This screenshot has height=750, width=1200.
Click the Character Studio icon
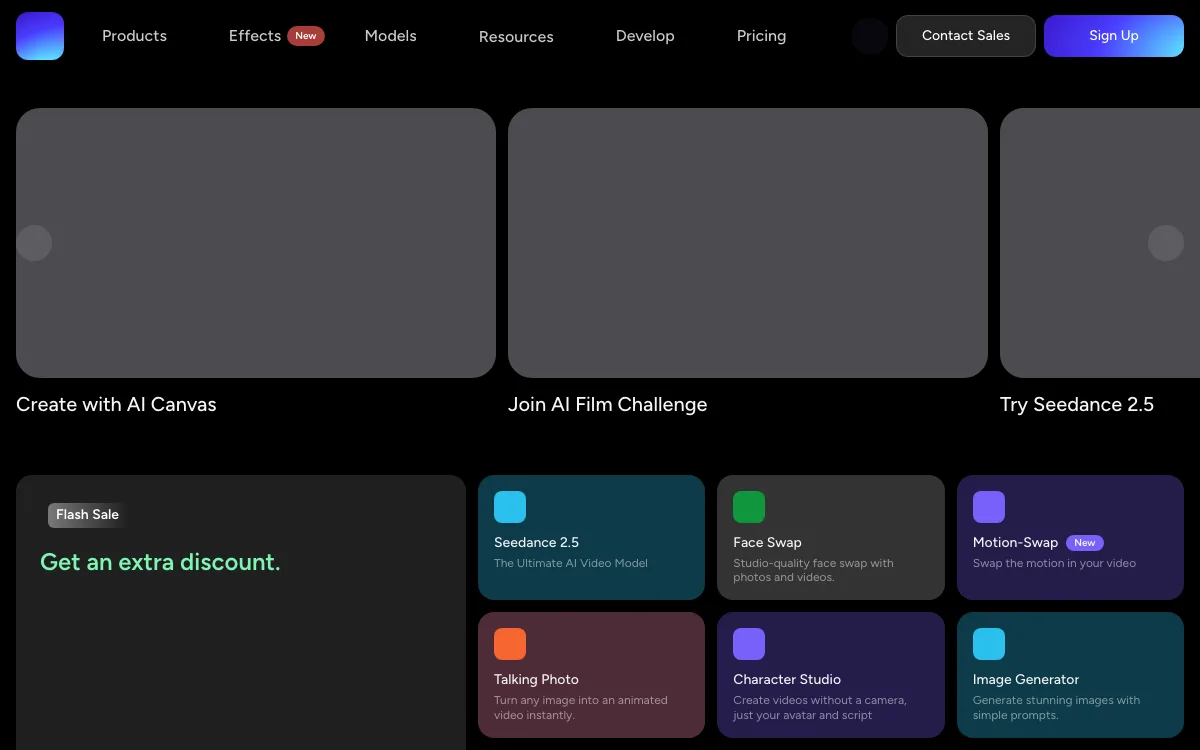click(x=749, y=644)
